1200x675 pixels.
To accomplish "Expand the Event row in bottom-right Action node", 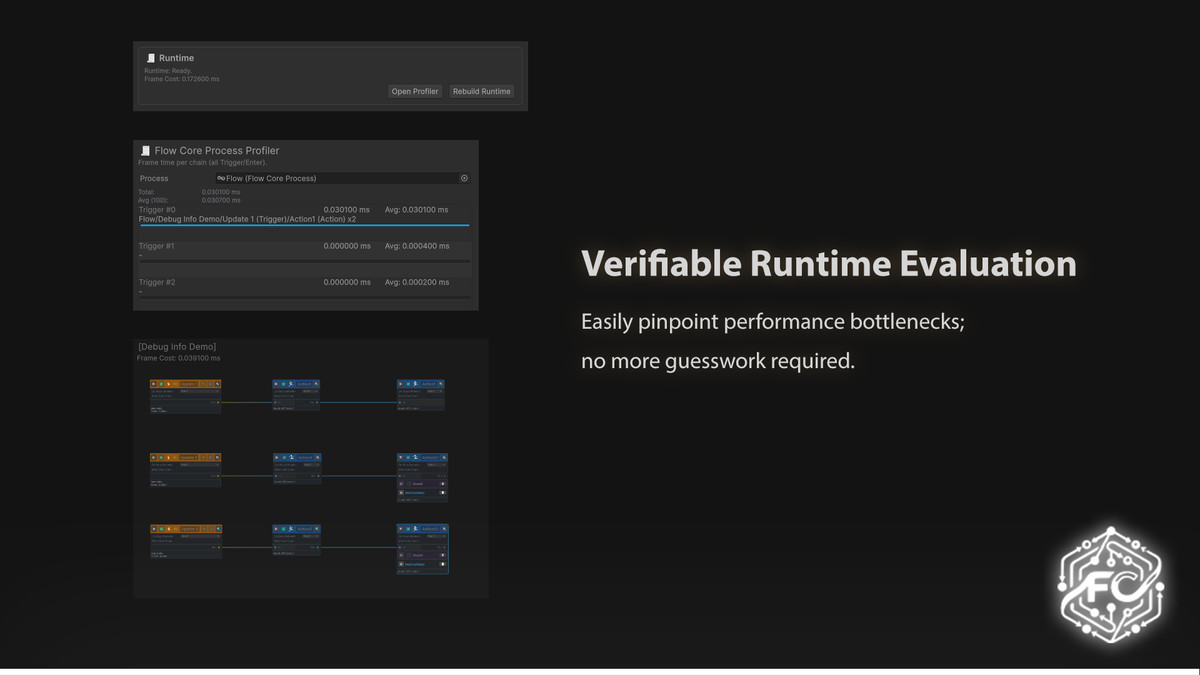I will point(402,555).
